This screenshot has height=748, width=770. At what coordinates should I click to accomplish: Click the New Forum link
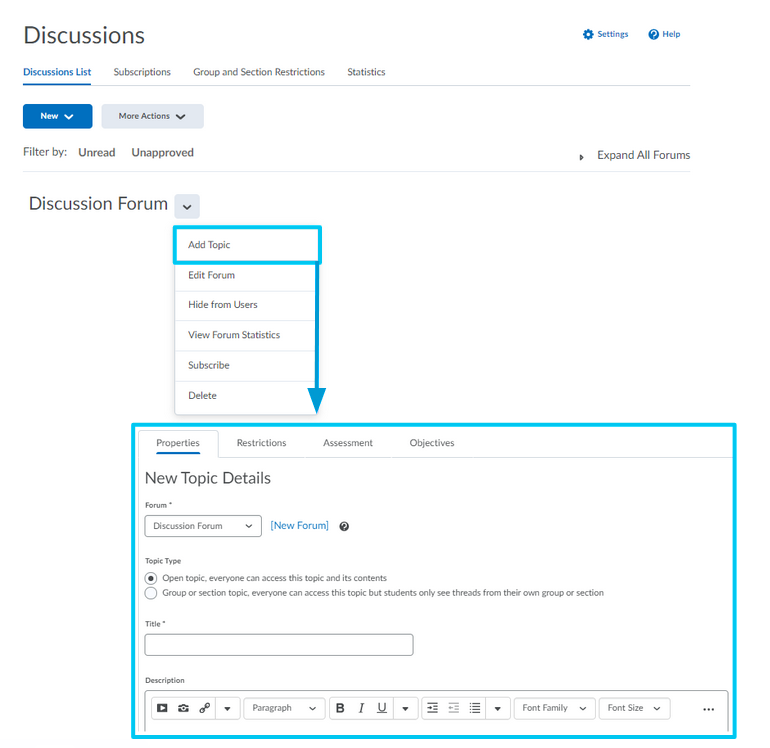pyautogui.click(x=299, y=526)
